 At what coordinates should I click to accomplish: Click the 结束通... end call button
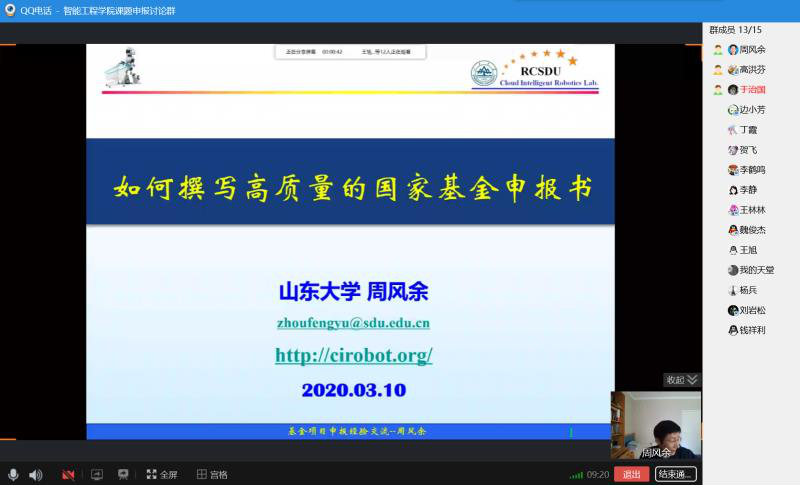676,474
